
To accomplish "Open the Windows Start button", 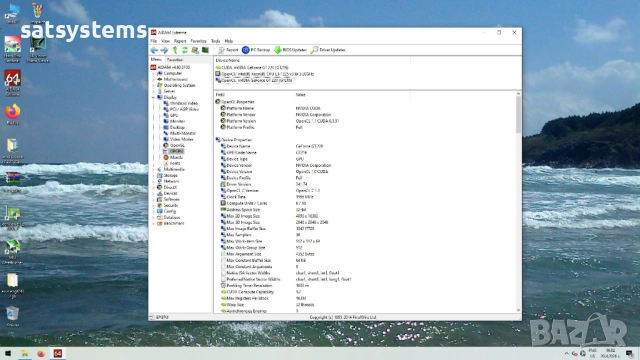I will [7, 353].
